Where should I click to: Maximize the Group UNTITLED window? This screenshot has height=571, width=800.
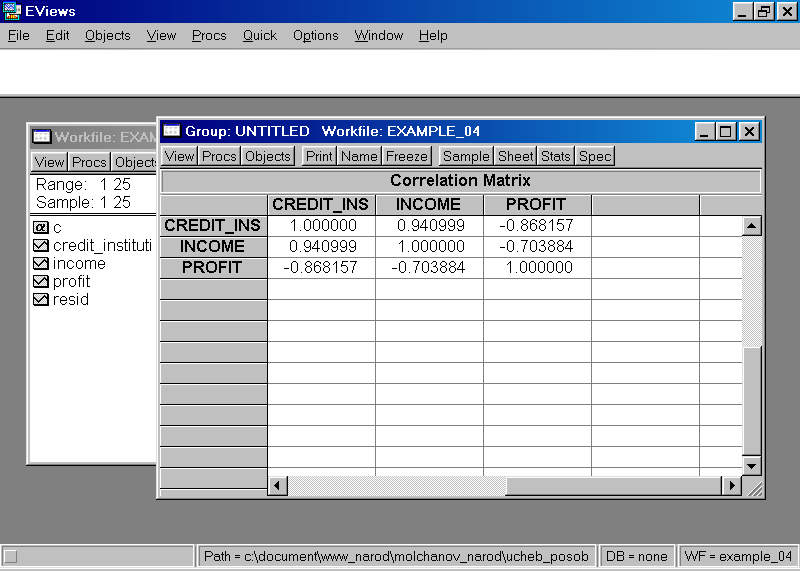[x=726, y=132]
